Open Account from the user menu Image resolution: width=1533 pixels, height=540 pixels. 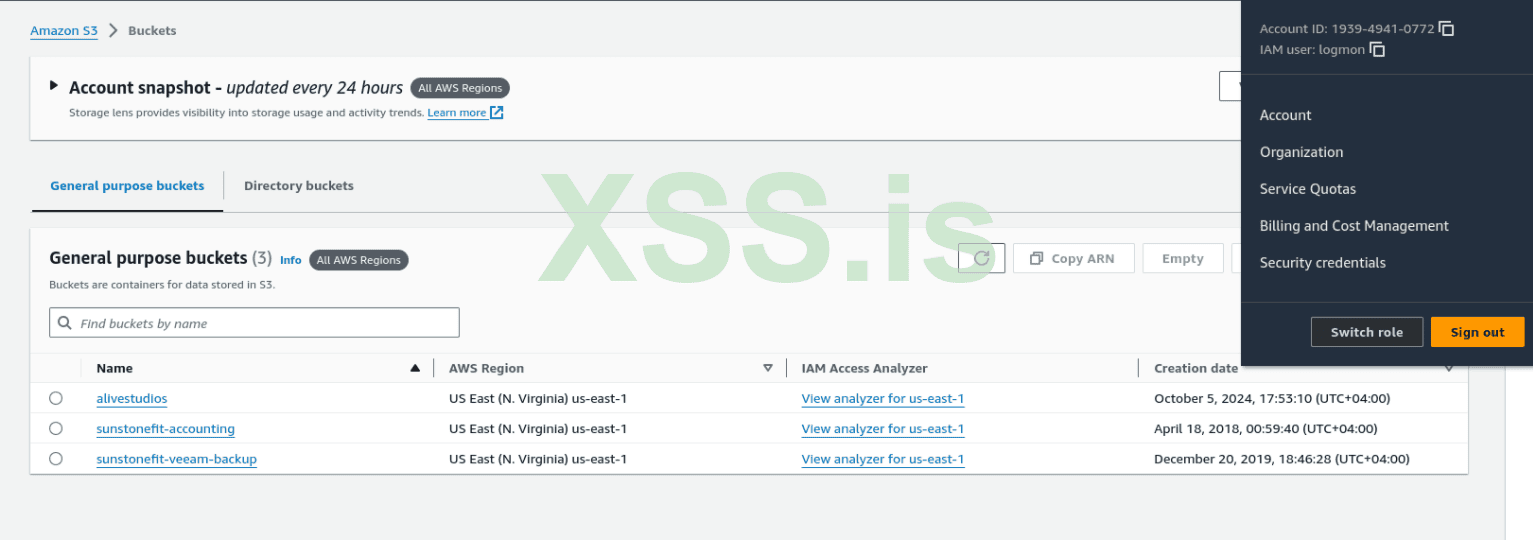pos(1286,115)
